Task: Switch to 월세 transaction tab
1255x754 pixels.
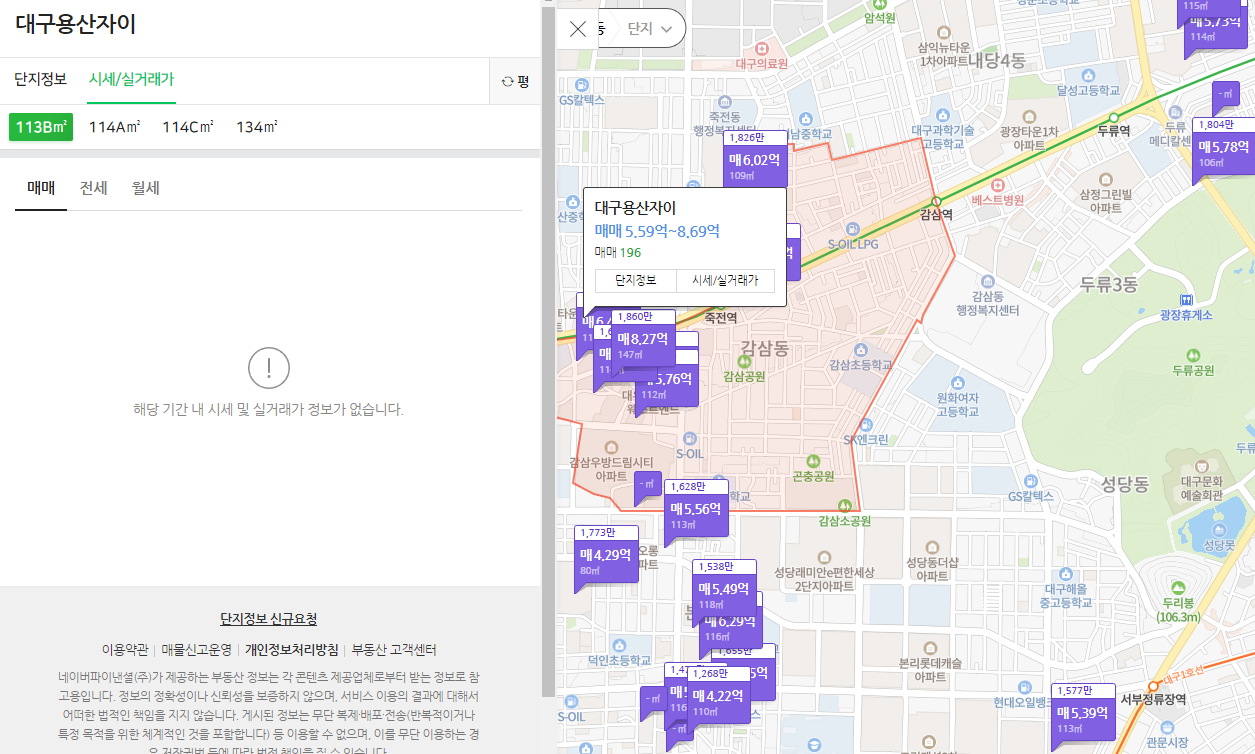Action: 146,188
